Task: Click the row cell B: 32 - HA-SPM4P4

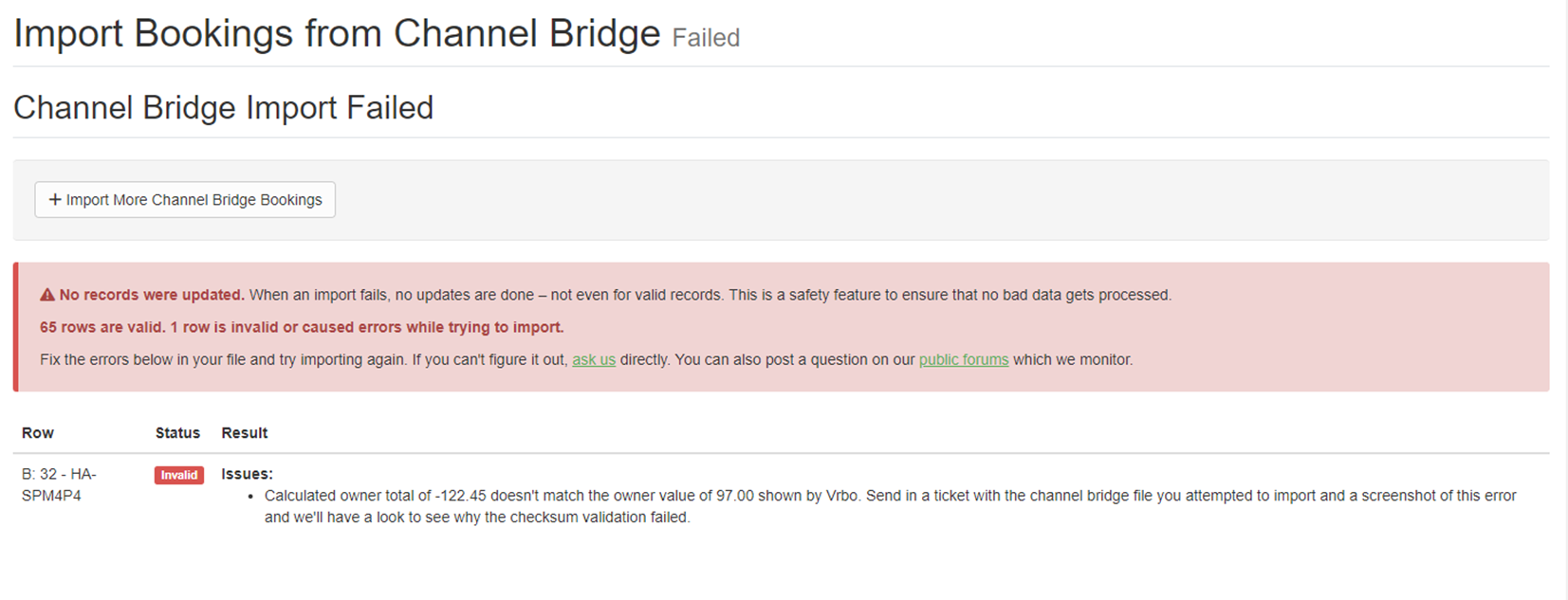Action: (59, 484)
